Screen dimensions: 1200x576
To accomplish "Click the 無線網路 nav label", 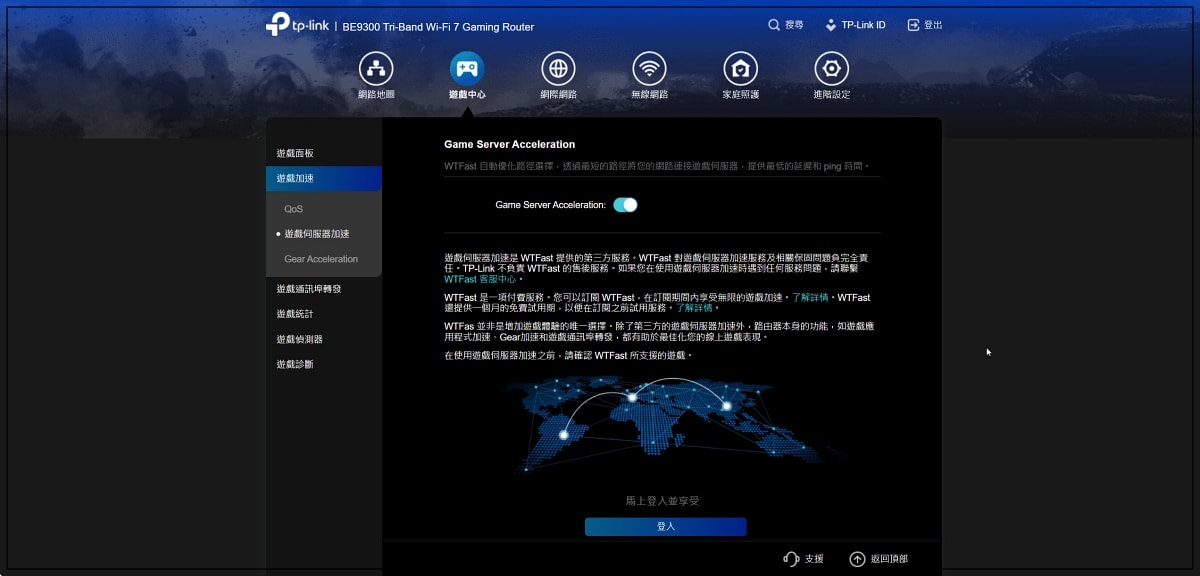I will (650, 94).
